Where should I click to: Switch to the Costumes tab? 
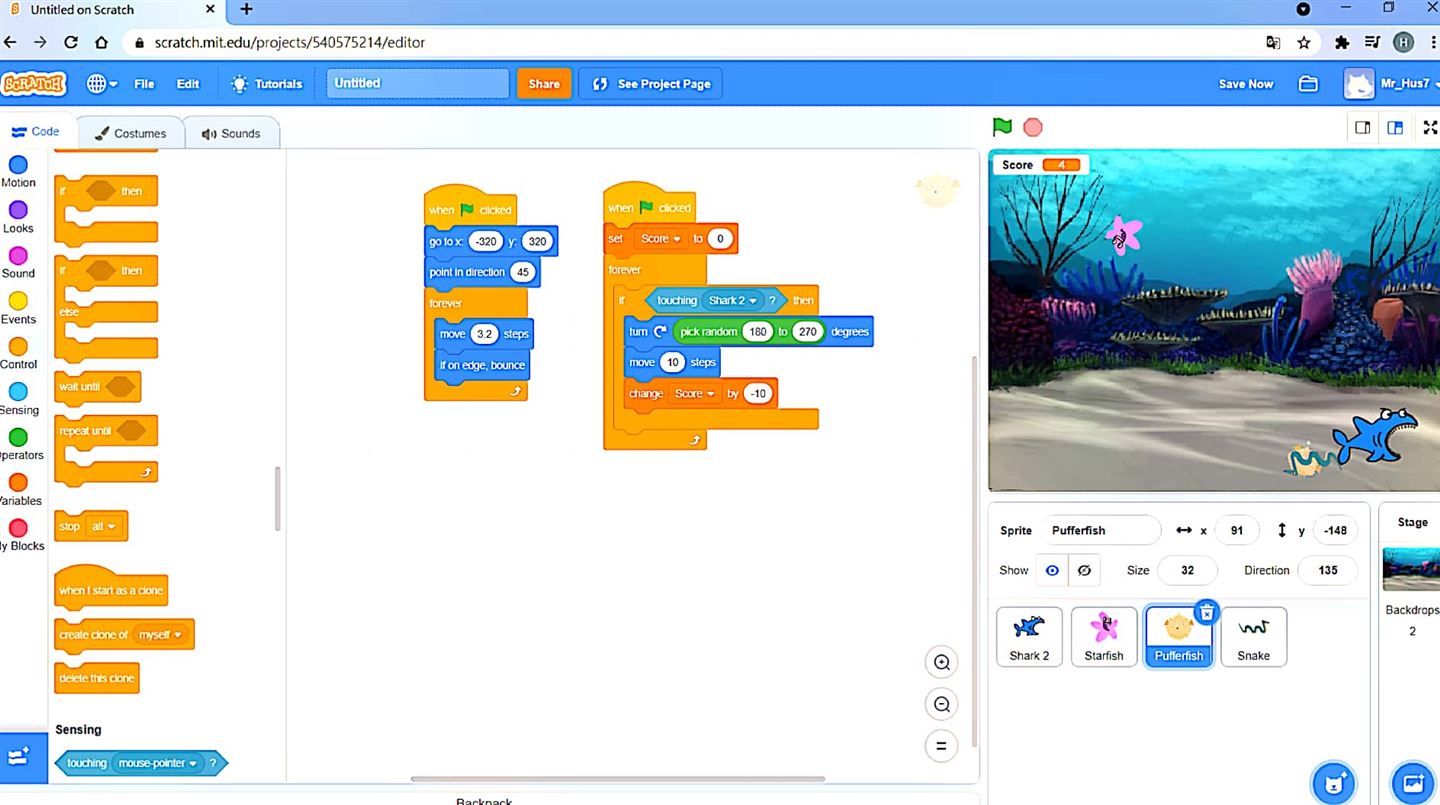tap(130, 133)
